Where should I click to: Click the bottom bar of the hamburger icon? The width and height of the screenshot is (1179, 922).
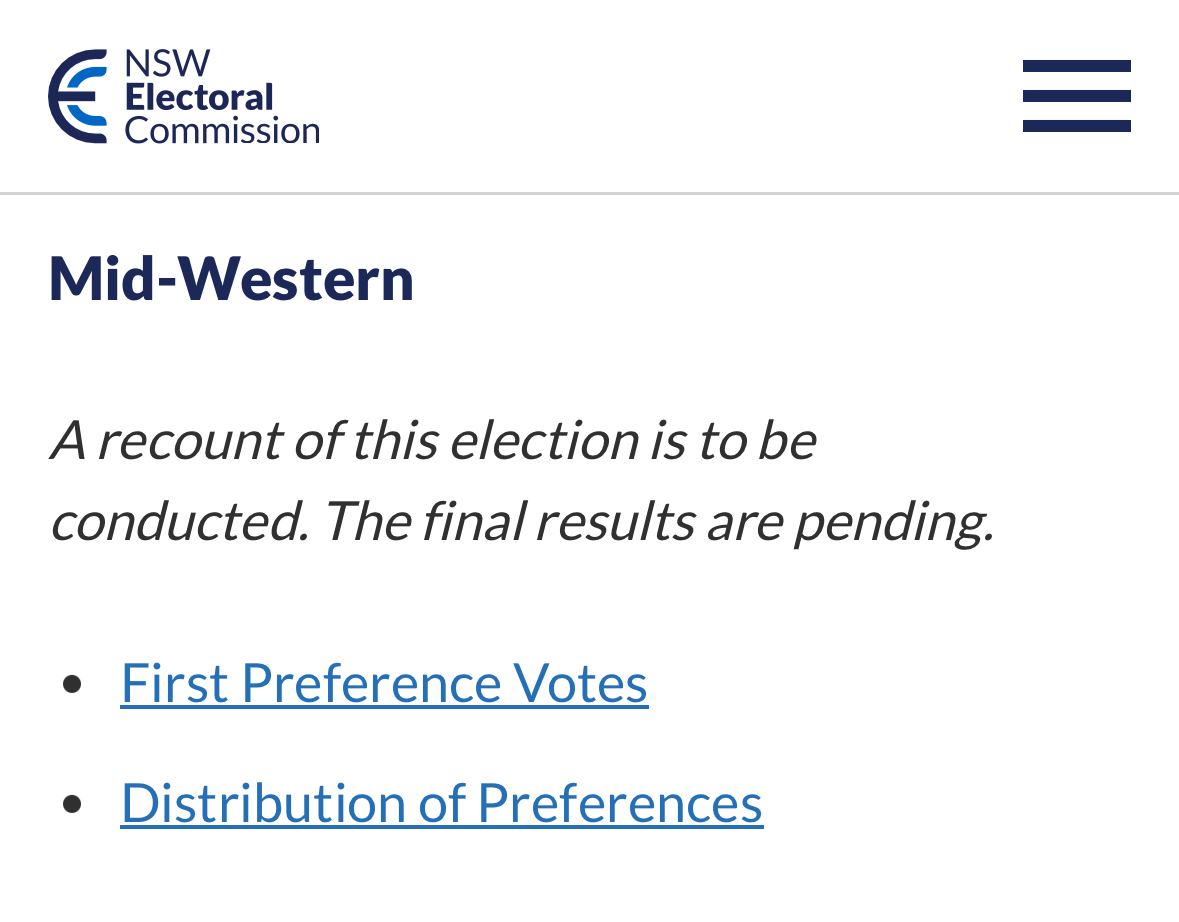click(x=1076, y=126)
